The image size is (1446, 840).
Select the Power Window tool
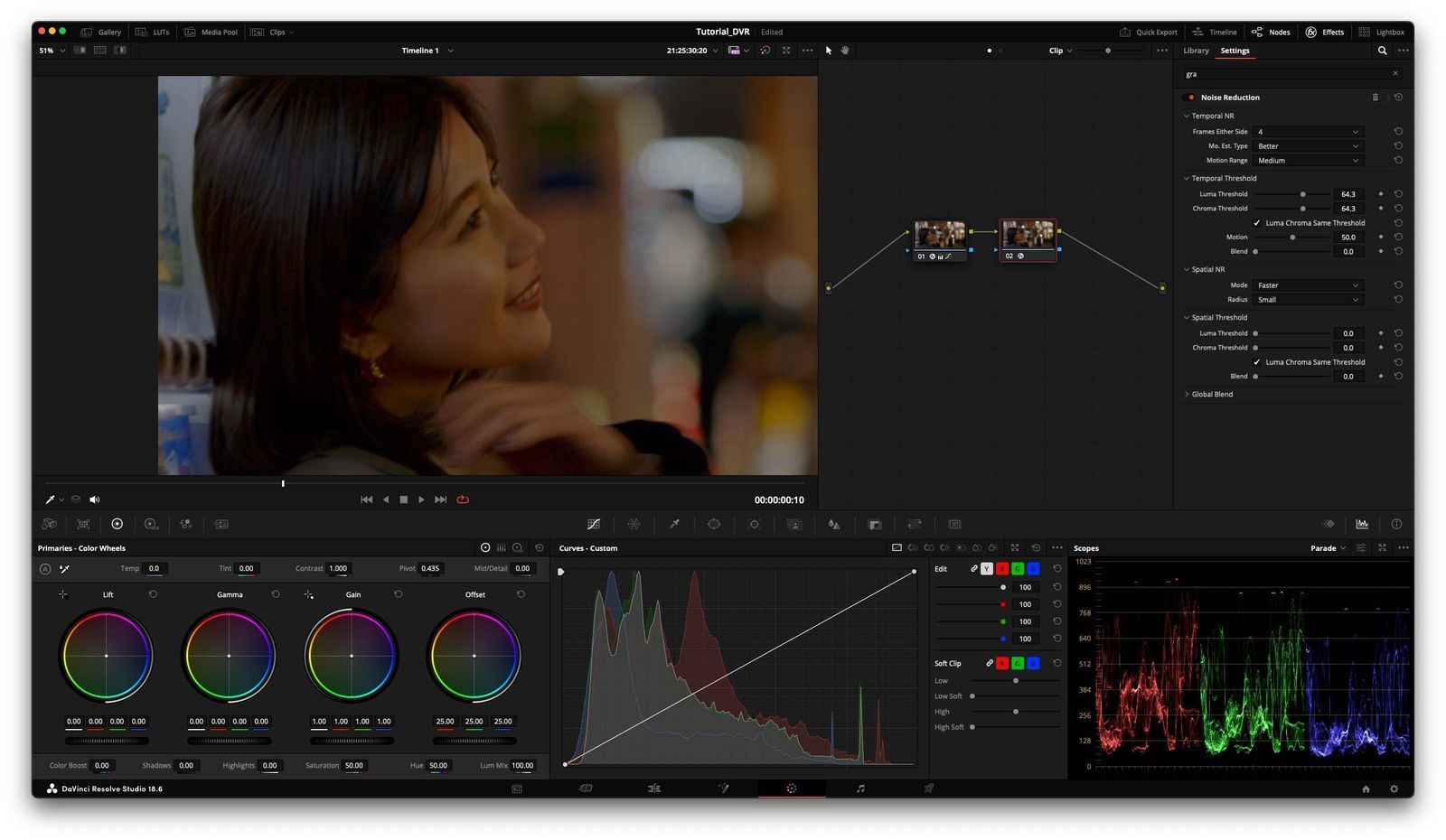tap(714, 524)
